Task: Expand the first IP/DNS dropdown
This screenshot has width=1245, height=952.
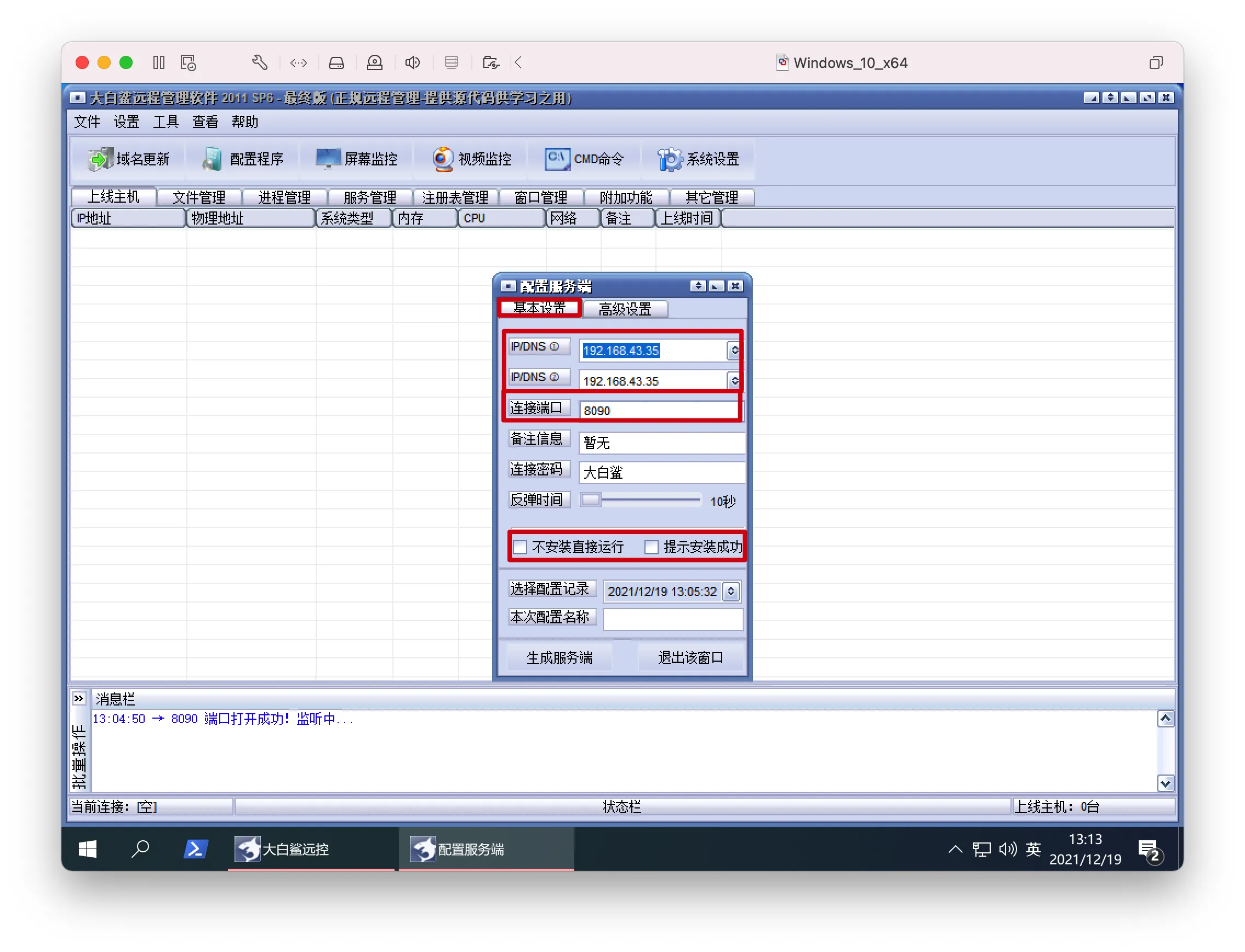Action: point(734,350)
